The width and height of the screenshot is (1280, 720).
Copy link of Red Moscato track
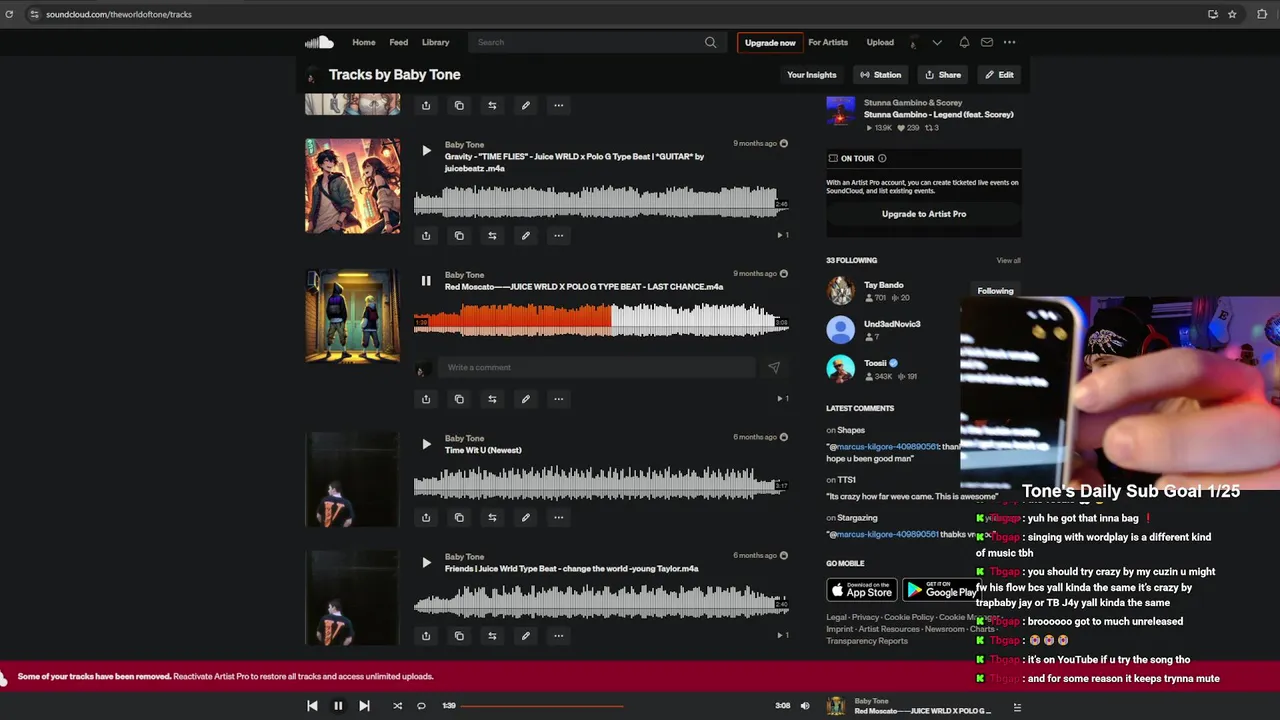tap(459, 399)
